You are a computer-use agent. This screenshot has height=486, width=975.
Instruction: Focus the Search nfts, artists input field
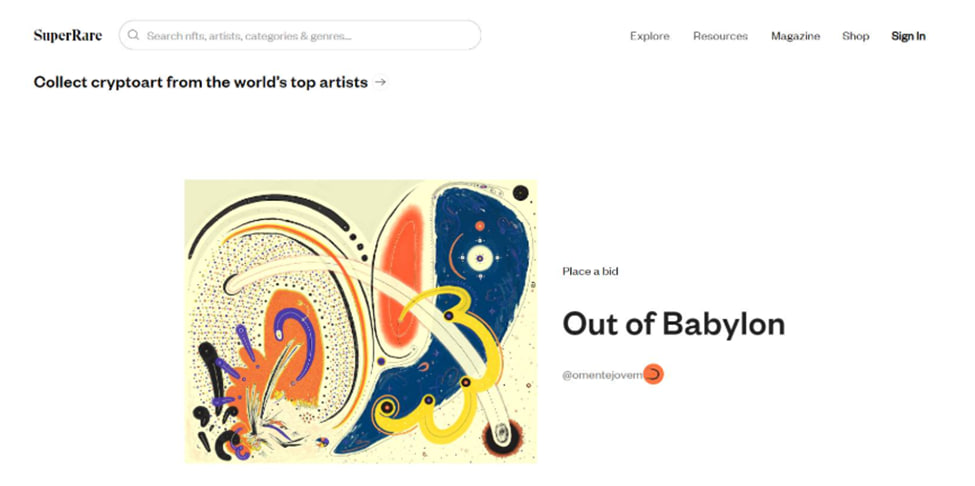(300, 35)
